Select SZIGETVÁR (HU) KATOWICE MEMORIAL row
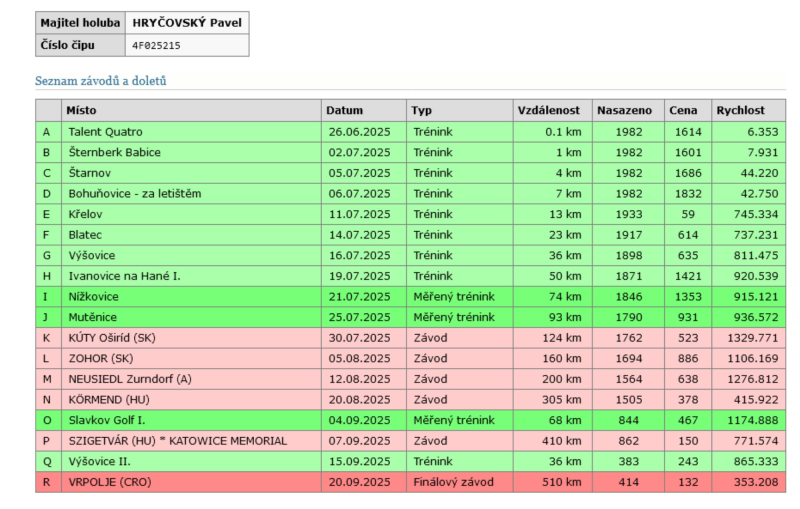The width and height of the screenshot is (800, 509). click(x=177, y=441)
